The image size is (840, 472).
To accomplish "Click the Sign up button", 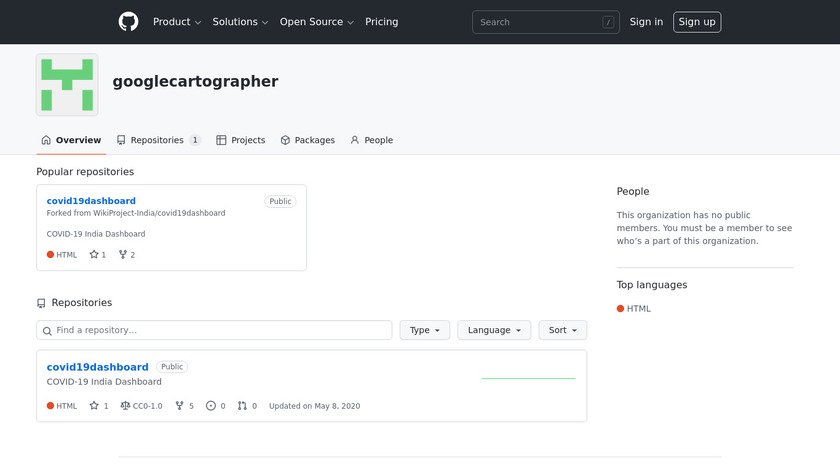I will [697, 22].
